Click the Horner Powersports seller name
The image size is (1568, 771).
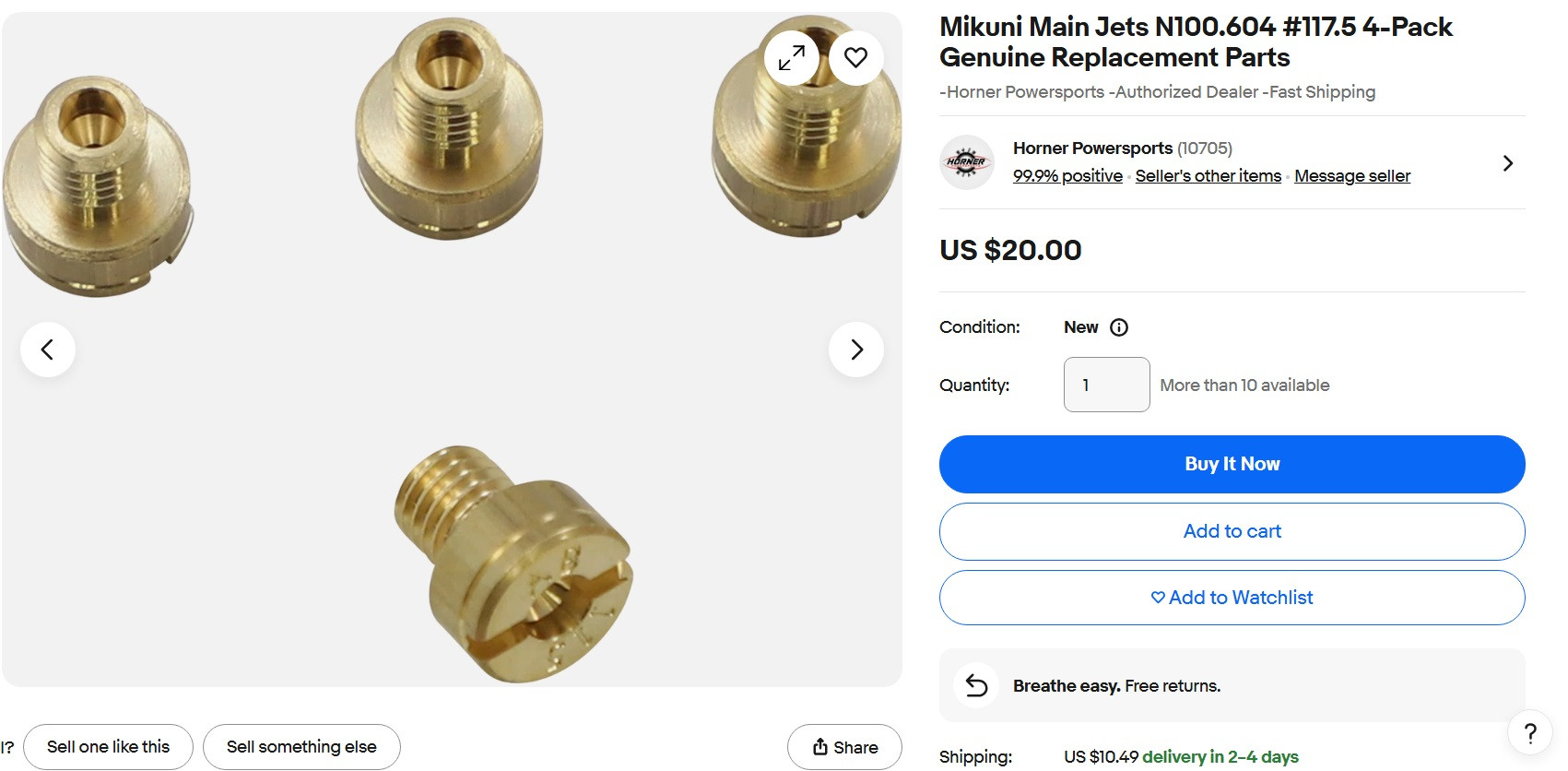(1092, 148)
